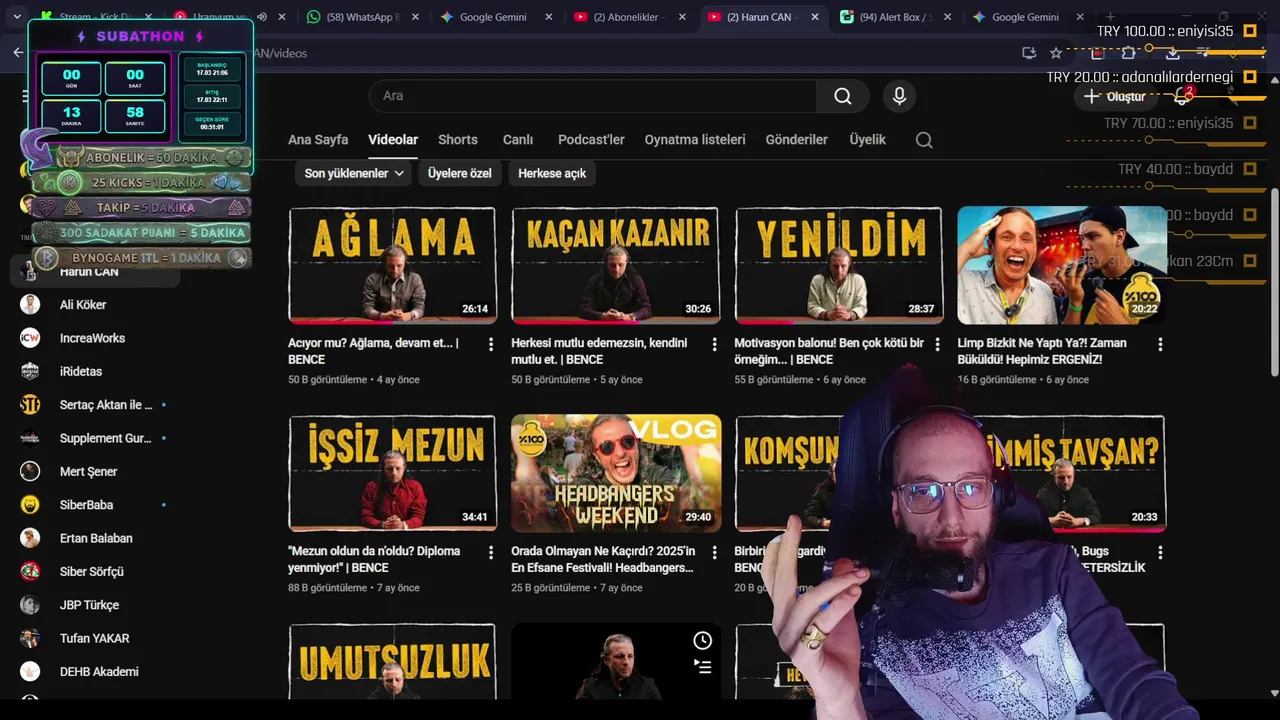Open Ali Köker channel avatar in sidebar
Image resolution: width=1280 pixels, height=720 pixels.
(x=30, y=305)
